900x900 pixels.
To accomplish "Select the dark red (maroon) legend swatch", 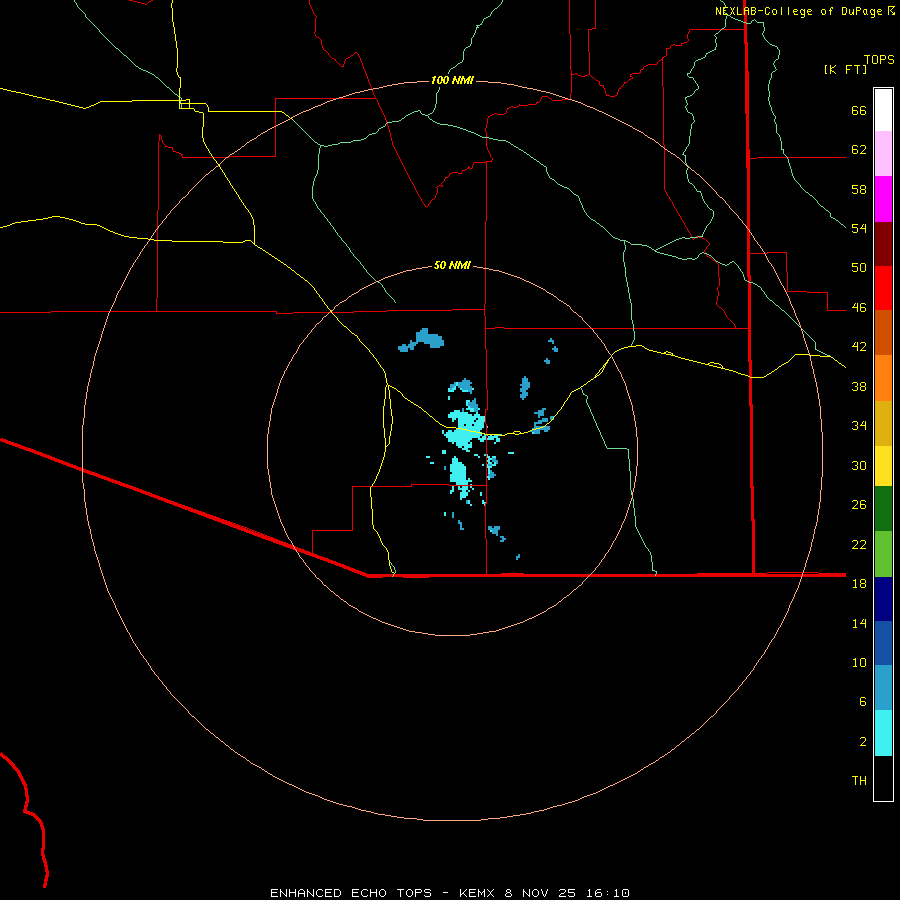I will (883, 243).
